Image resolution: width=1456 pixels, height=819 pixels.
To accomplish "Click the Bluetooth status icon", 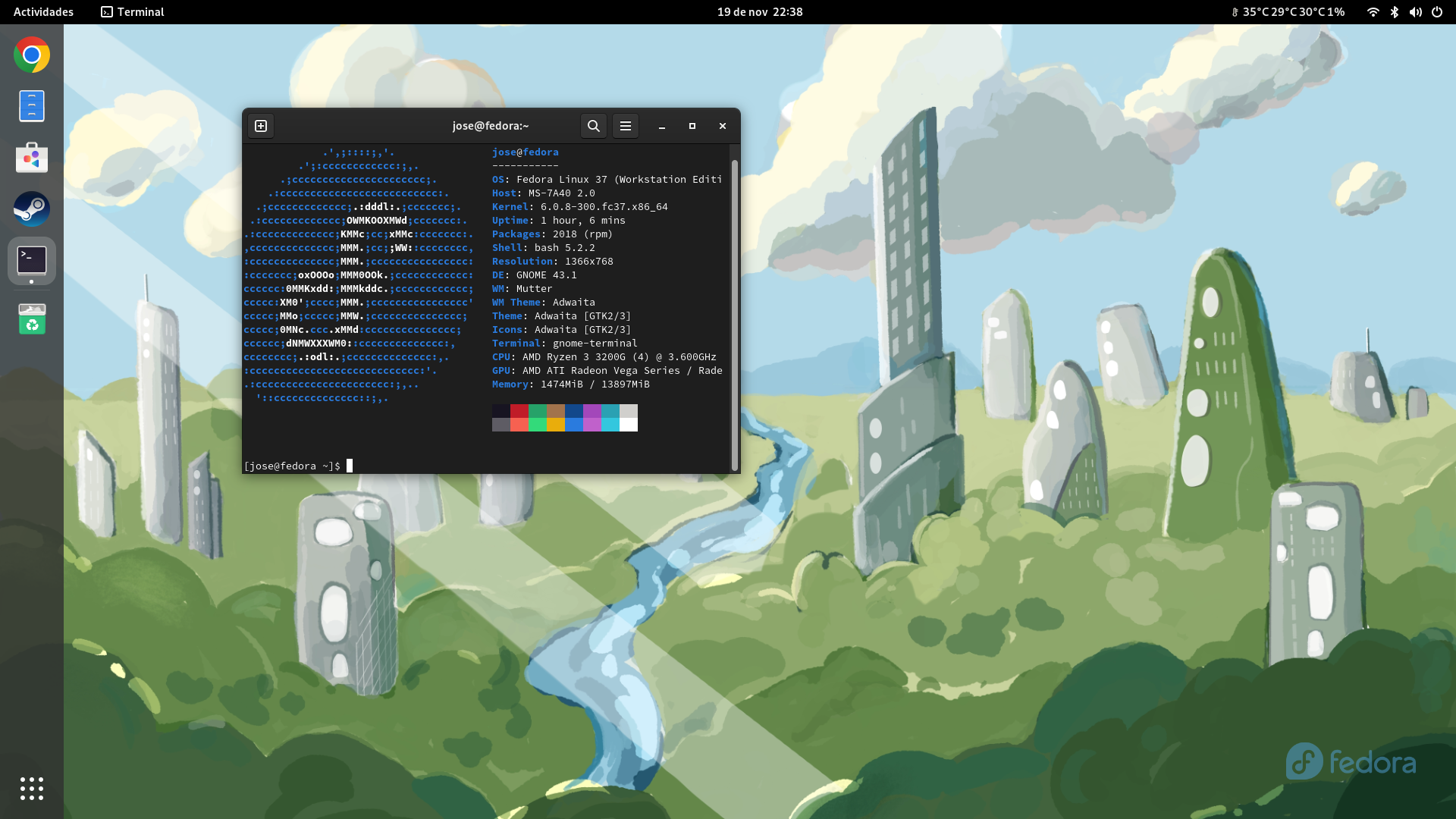I will pyautogui.click(x=1394, y=12).
